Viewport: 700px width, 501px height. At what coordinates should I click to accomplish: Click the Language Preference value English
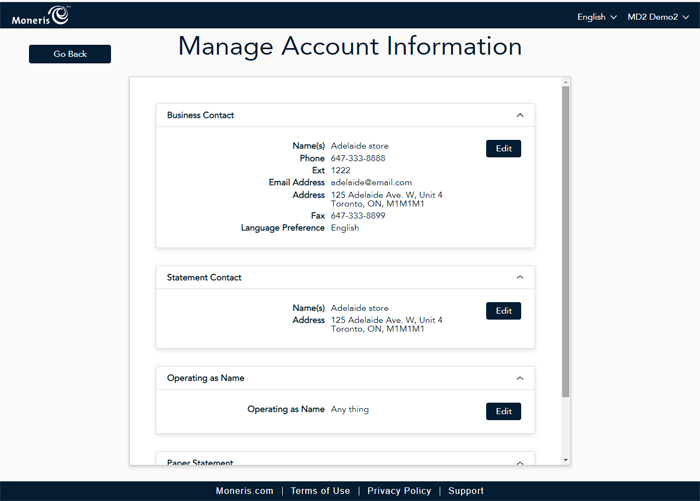[345, 228]
